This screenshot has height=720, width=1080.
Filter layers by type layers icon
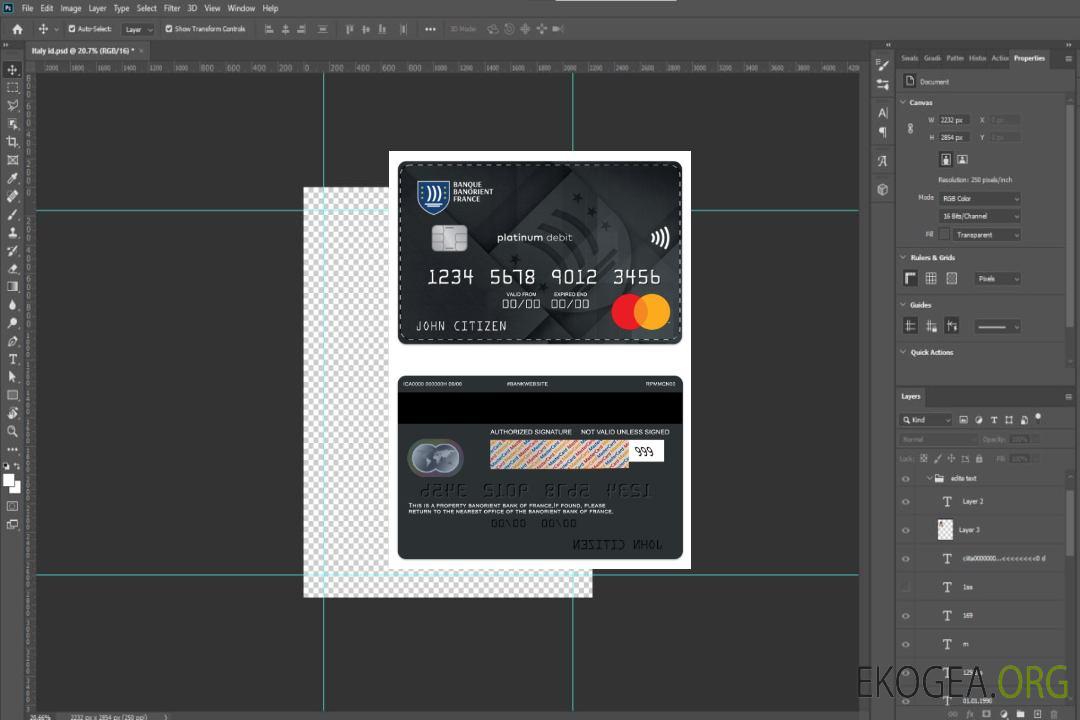994,420
